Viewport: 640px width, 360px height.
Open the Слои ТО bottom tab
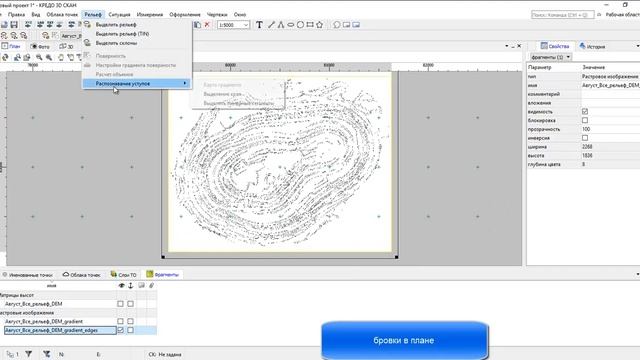coord(124,275)
